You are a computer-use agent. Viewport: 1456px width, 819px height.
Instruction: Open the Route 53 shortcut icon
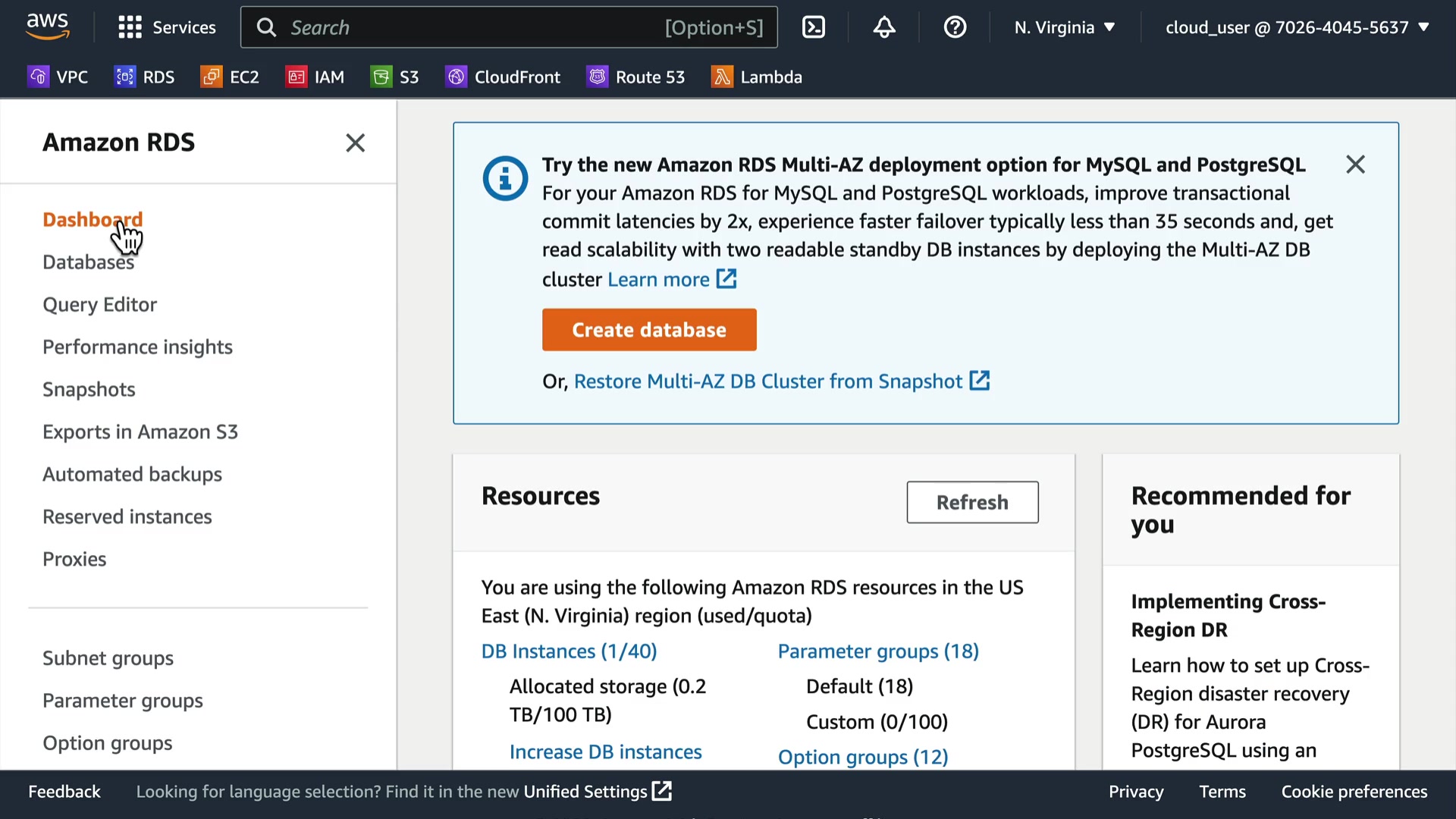click(598, 77)
